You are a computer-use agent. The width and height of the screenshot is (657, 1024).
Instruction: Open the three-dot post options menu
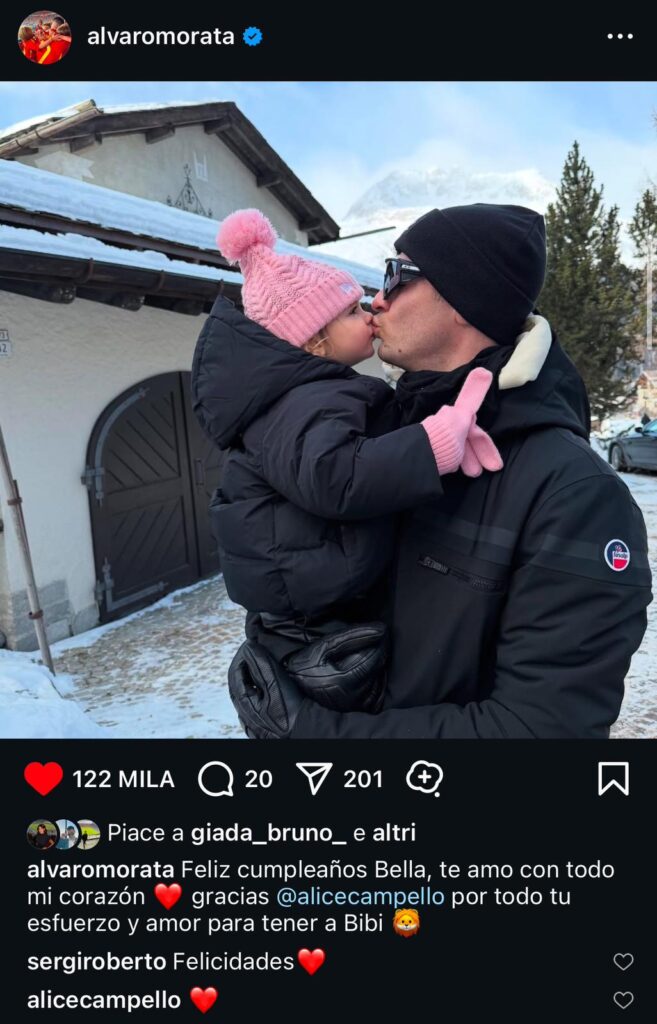click(619, 37)
